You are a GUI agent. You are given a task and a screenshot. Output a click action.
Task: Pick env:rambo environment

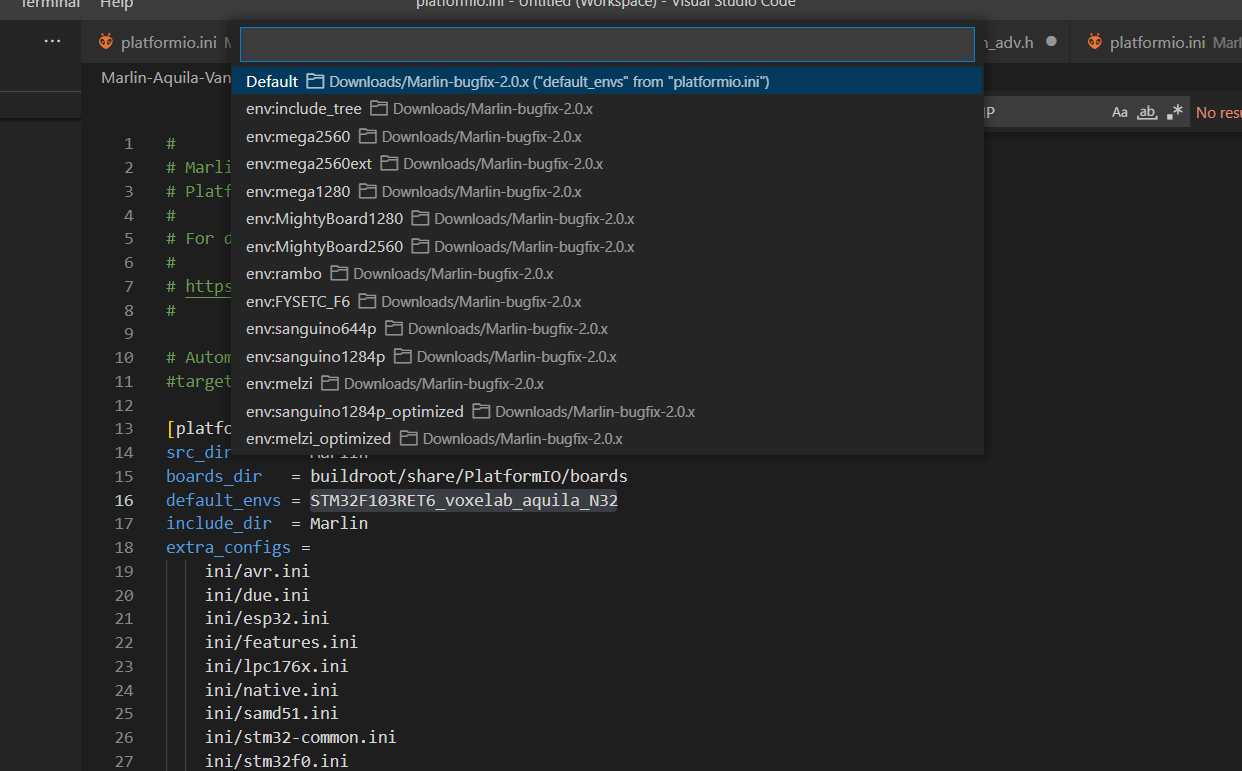[x=607, y=273]
